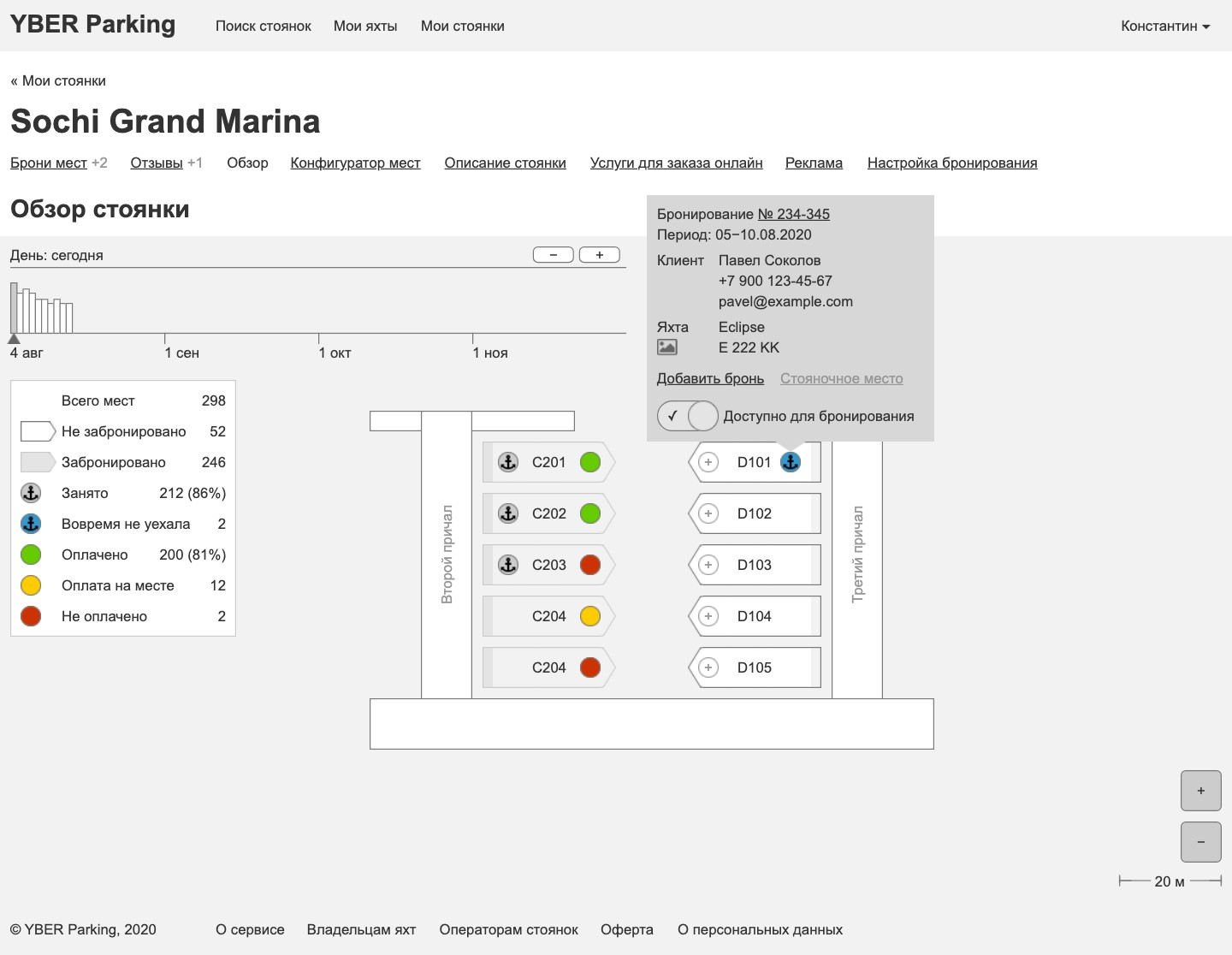Click the plus icon on berth D101
Image resolution: width=1232 pixels, height=955 pixels.
point(708,462)
